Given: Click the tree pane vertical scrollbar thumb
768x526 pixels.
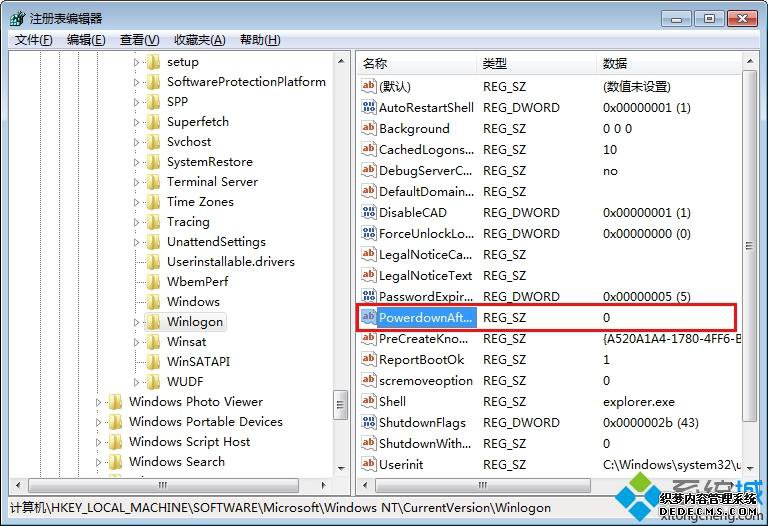Looking at the screenshot, I should (341, 405).
